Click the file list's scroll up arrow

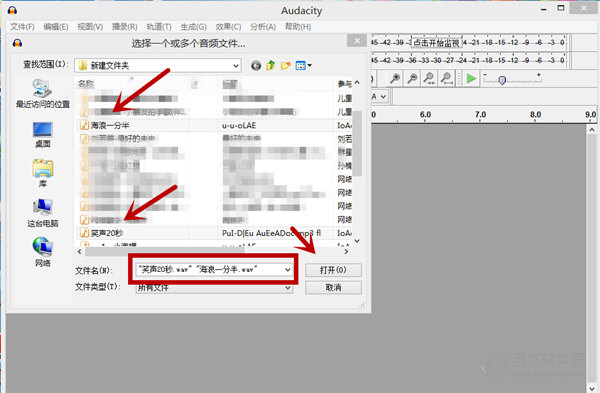(357, 82)
